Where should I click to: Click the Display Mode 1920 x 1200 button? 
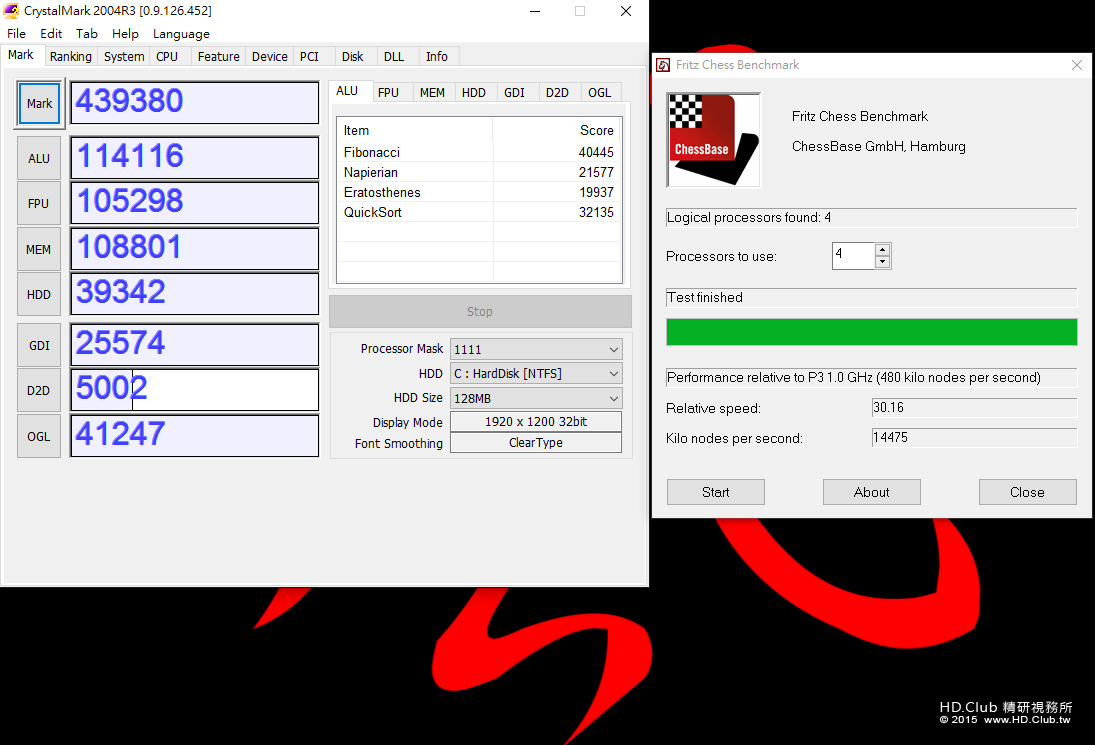click(536, 422)
